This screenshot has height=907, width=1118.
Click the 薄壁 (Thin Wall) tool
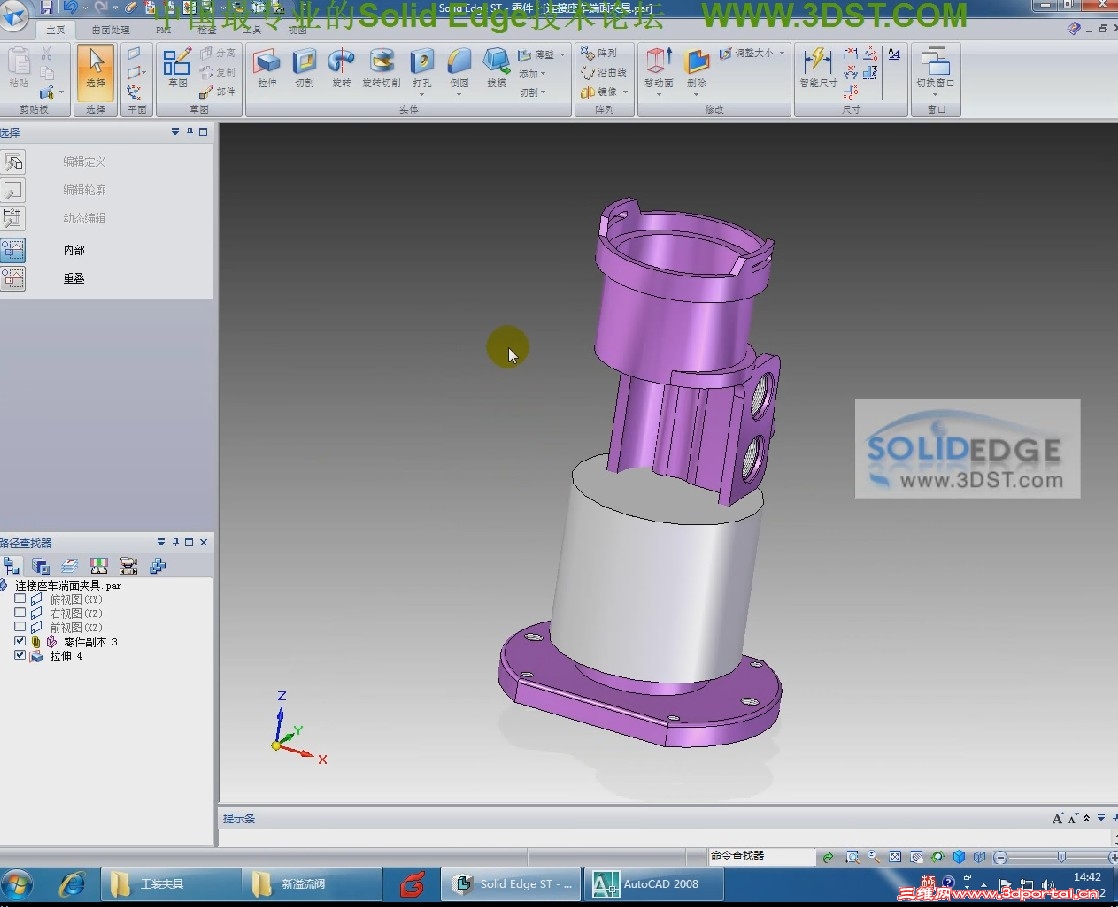point(537,55)
